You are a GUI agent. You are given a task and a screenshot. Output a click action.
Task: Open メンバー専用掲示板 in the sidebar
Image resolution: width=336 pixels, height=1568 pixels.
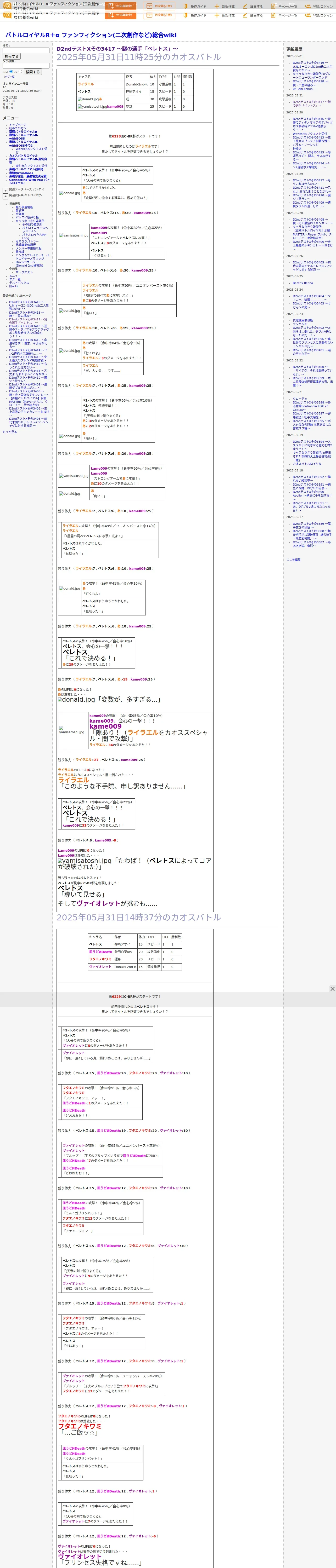click(x=29, y=248)
